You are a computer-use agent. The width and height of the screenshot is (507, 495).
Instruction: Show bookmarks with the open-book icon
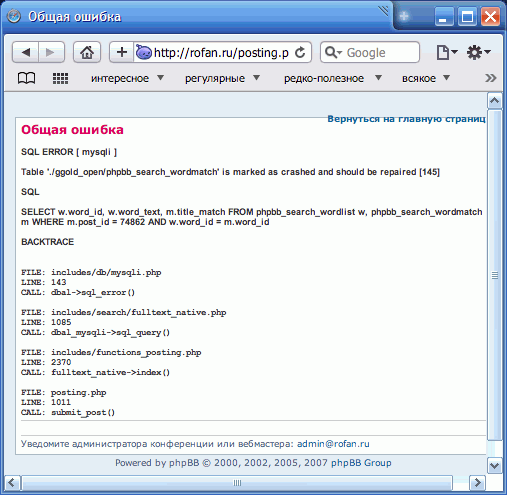point(26,79)
